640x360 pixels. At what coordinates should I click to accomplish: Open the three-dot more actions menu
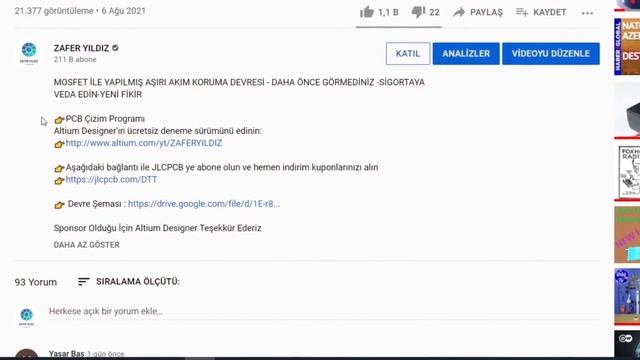pos(587,13)
